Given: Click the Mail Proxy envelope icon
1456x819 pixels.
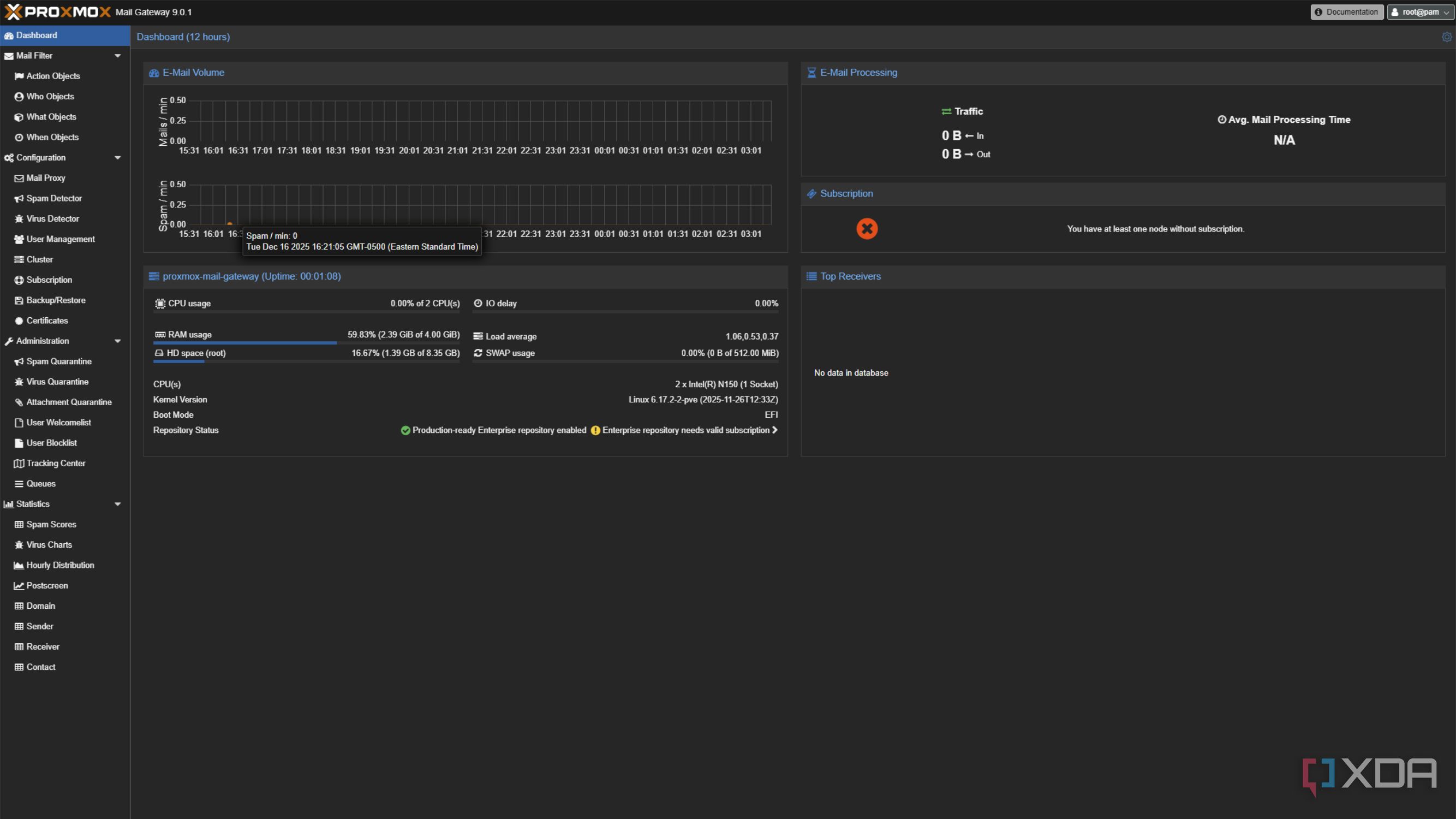Looking at the screenshot, I should pos(19,177).
